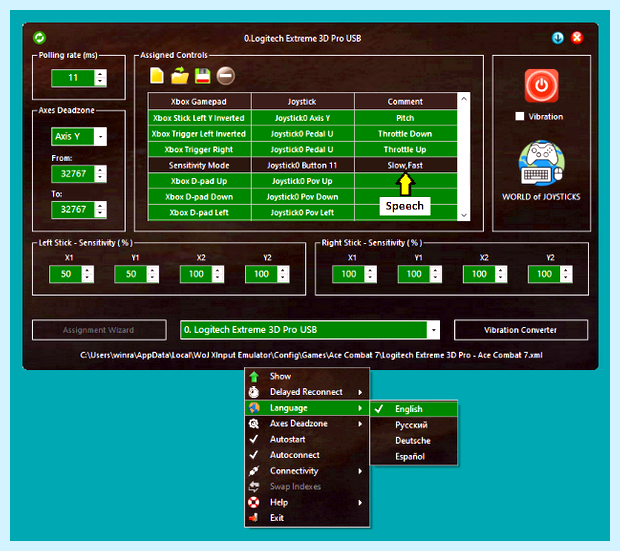Select English language option

(414, 409)
